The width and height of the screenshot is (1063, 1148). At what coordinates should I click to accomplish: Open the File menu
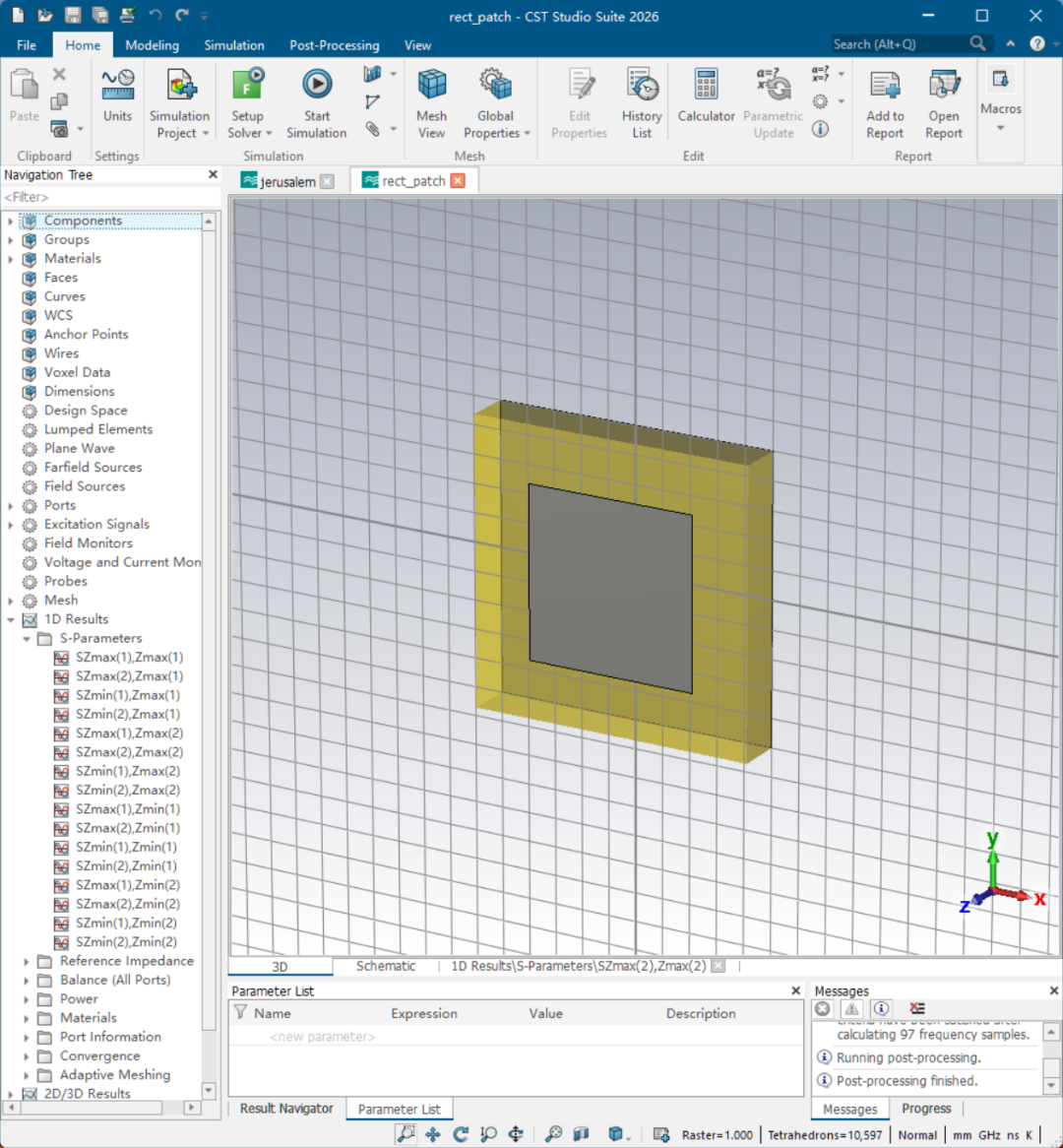coord(27,44)
